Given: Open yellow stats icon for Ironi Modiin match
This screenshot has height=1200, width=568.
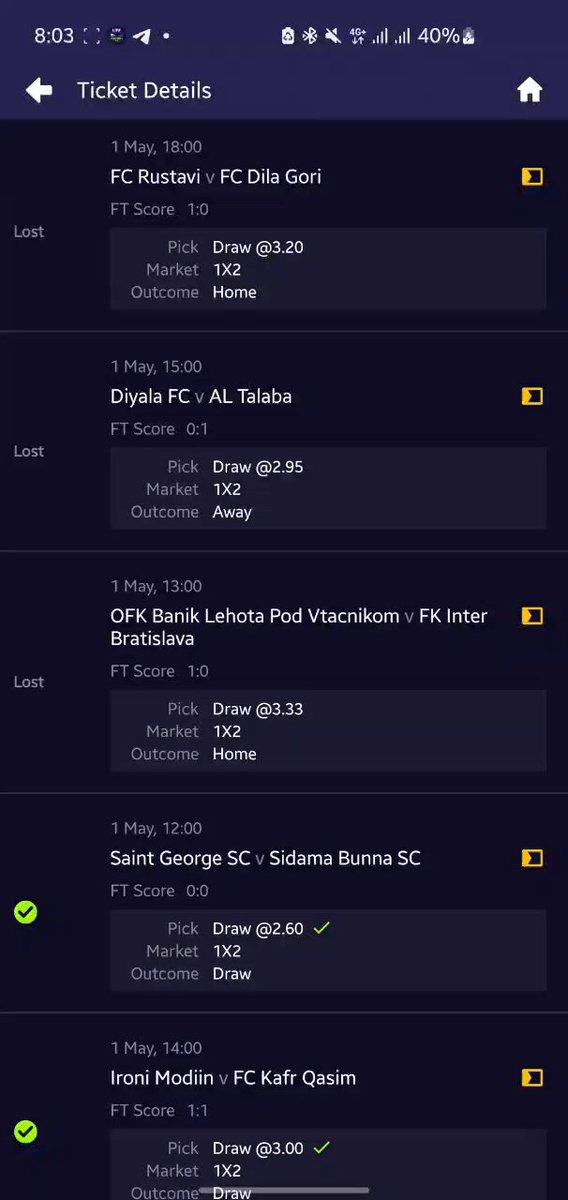Looking at the screenshot, I should (x=532, y=1078).
